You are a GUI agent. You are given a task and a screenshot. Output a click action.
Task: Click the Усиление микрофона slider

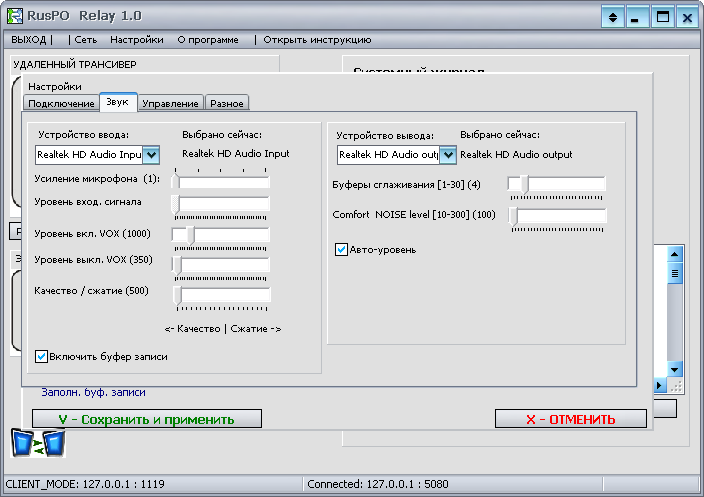tap(221, 181)
